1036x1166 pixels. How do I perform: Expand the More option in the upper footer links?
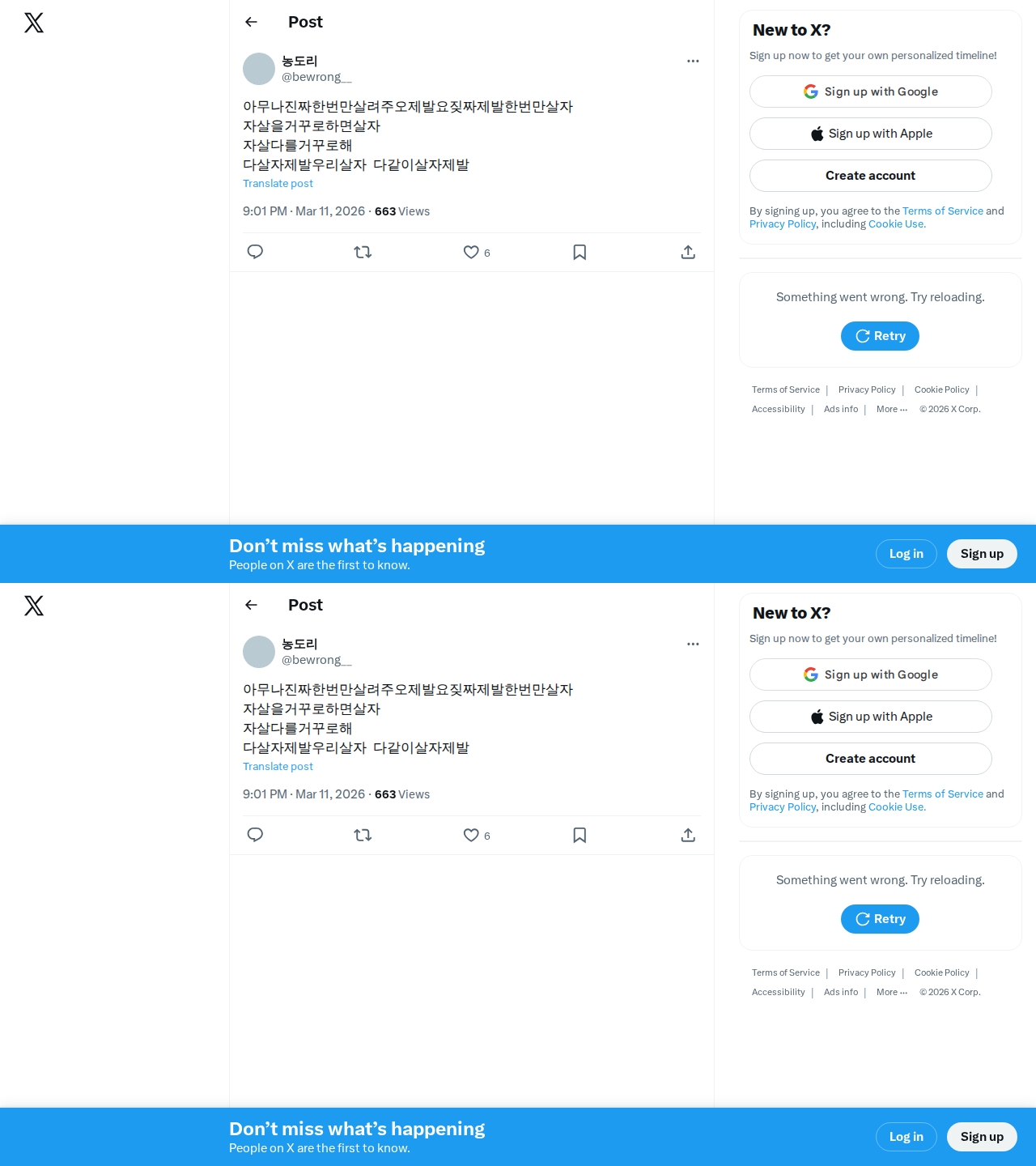click(892, 409)
